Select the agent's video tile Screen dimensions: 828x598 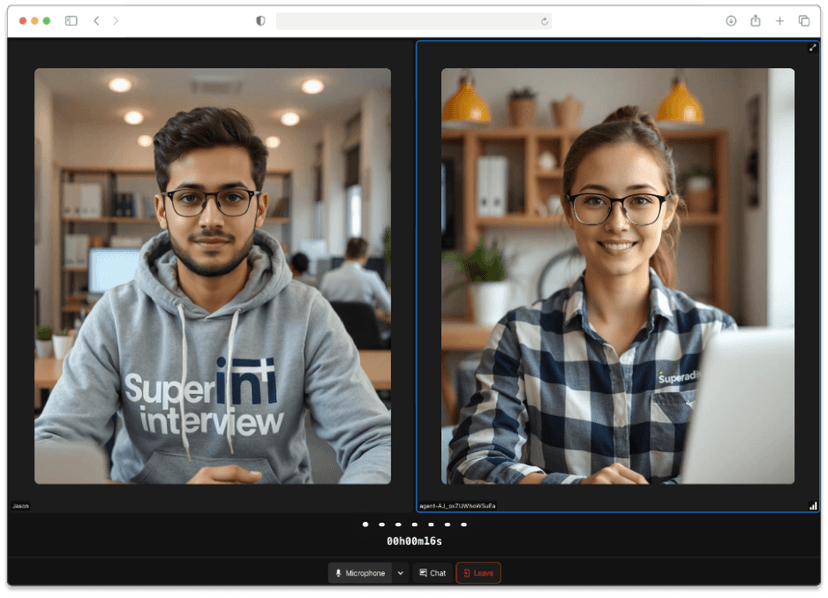(617, 276)
